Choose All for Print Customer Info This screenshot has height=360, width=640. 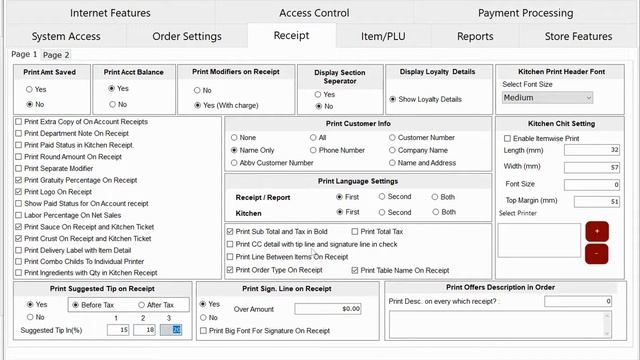313,138
